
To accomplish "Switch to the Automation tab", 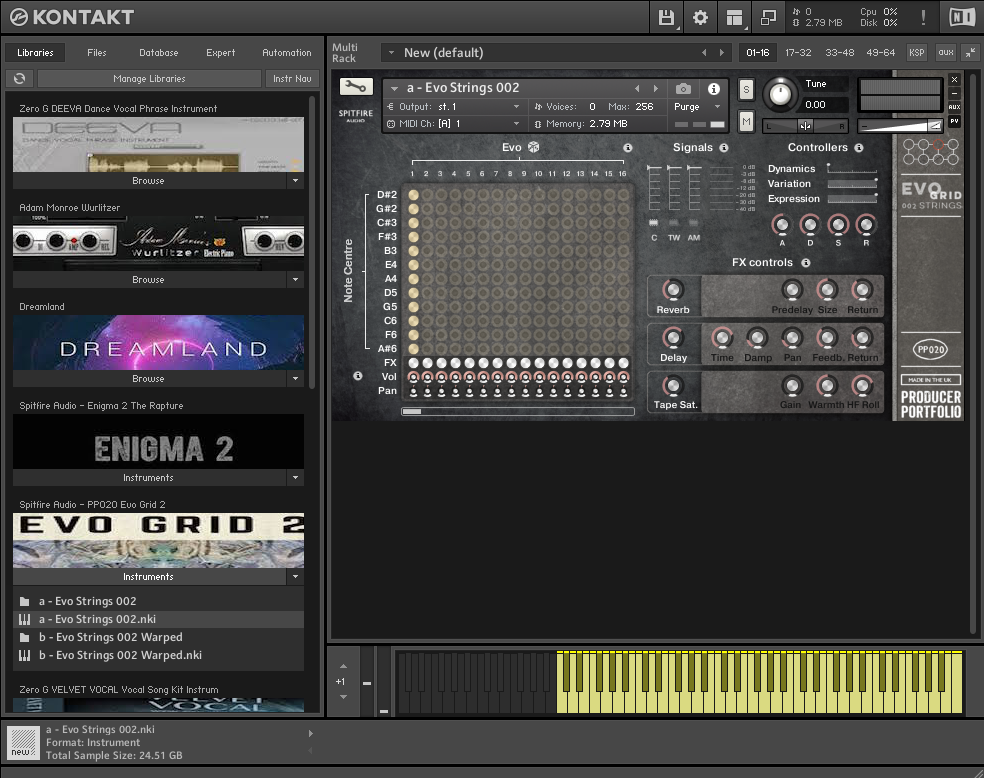I will [287, 53].
